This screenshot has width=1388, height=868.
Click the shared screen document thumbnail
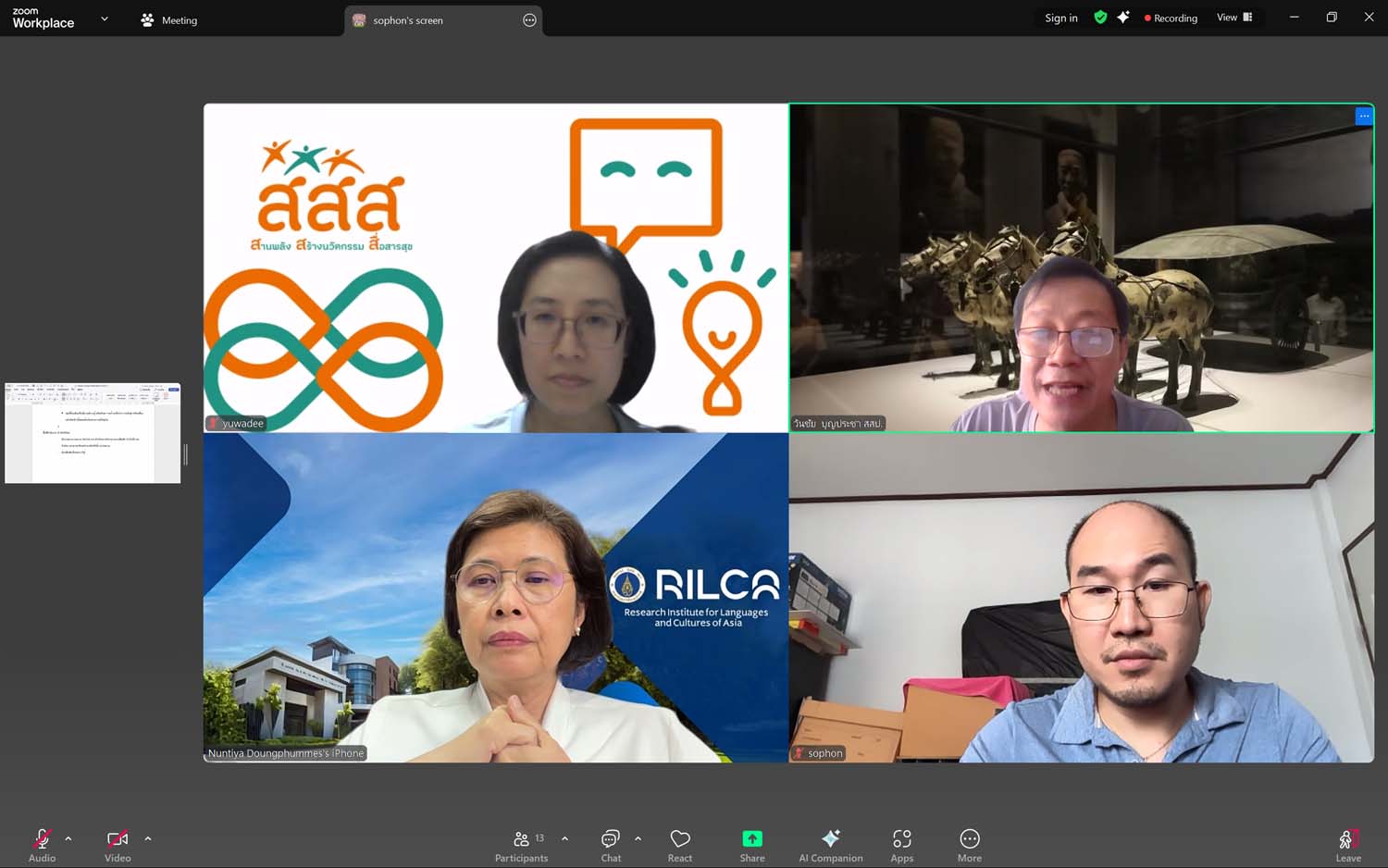pos(93,433)
